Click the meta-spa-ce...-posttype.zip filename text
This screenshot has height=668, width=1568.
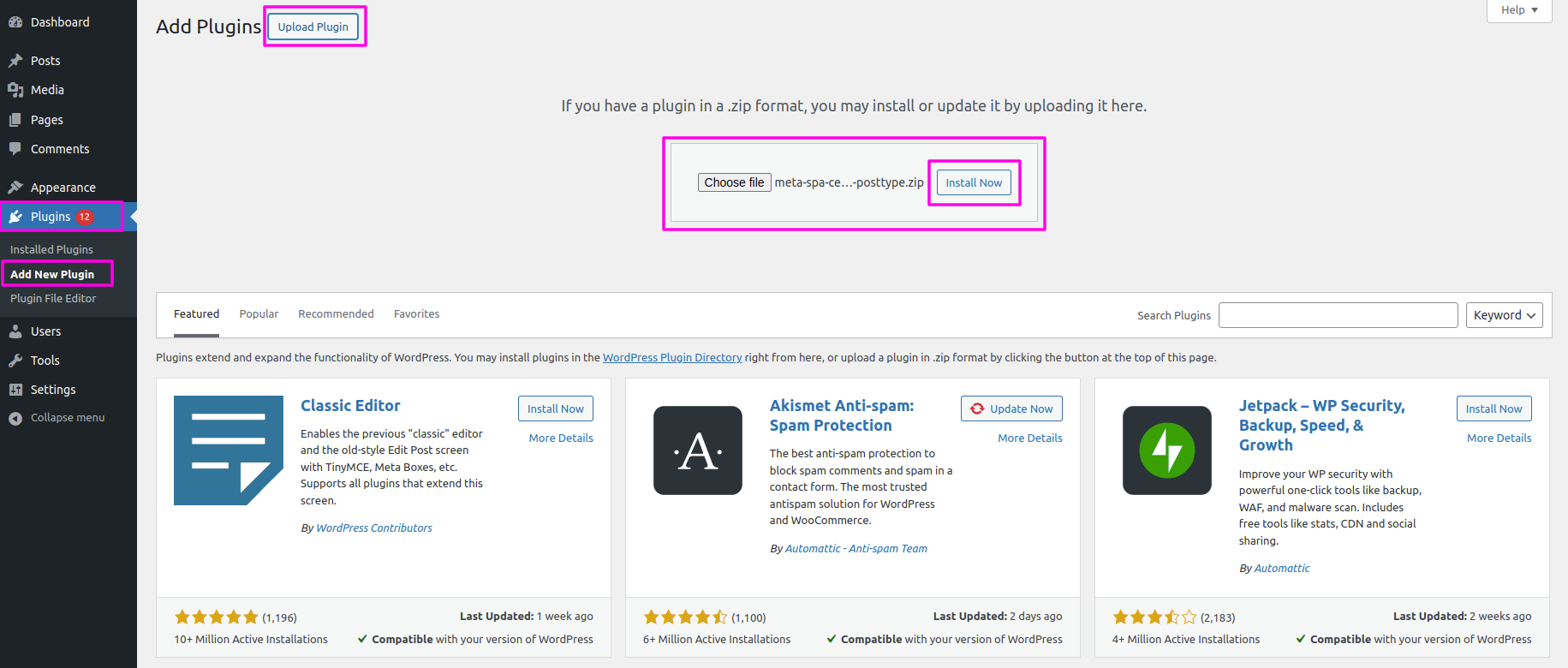tap(850, 182)
